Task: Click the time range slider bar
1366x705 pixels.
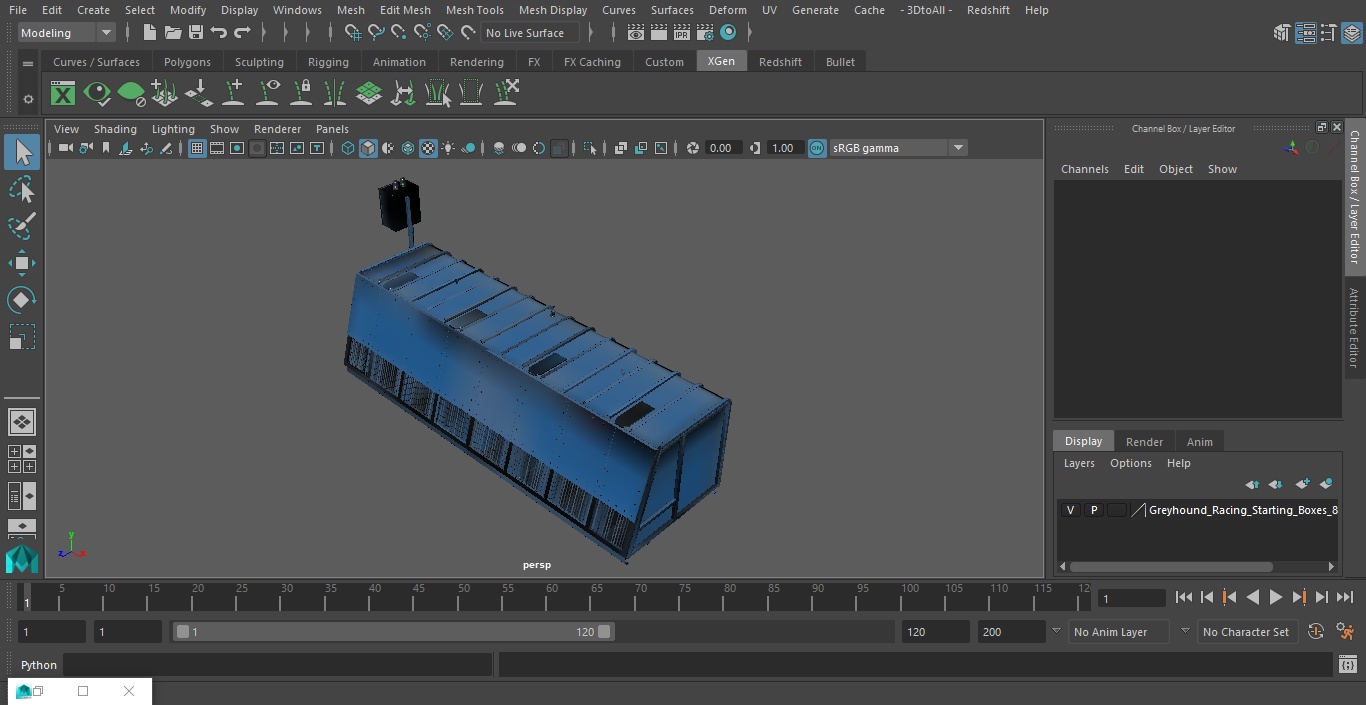Action: click(x=394, y=632)
